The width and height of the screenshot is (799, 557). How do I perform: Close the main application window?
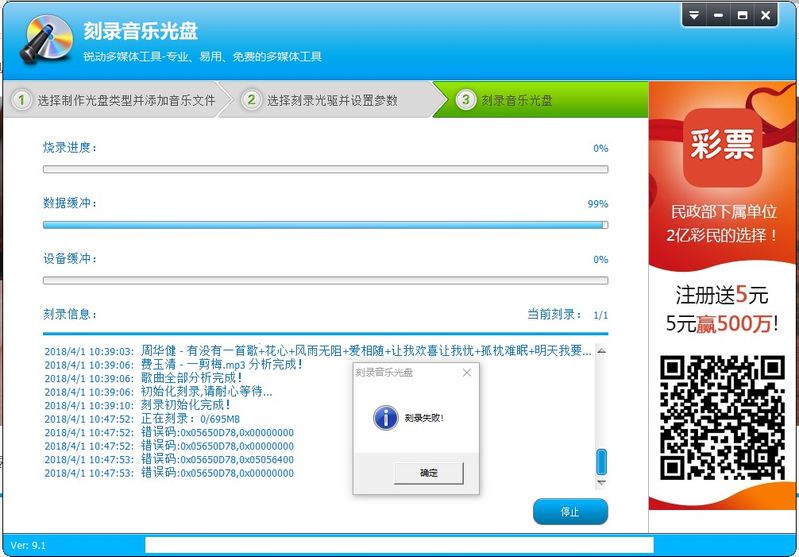766,15
